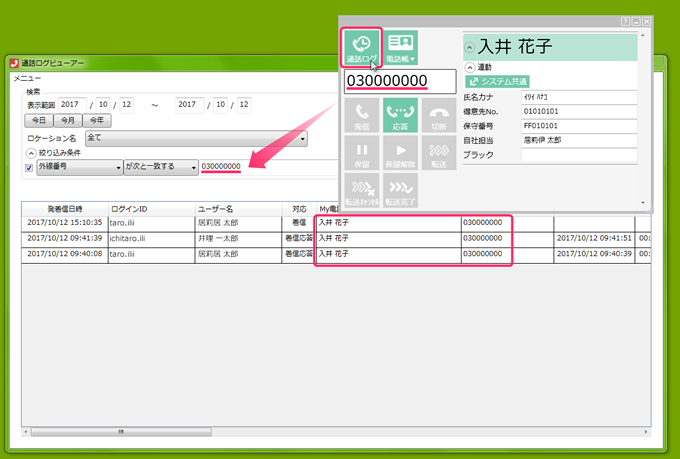Open the 通話ログ call log button

tap(362, 47)
